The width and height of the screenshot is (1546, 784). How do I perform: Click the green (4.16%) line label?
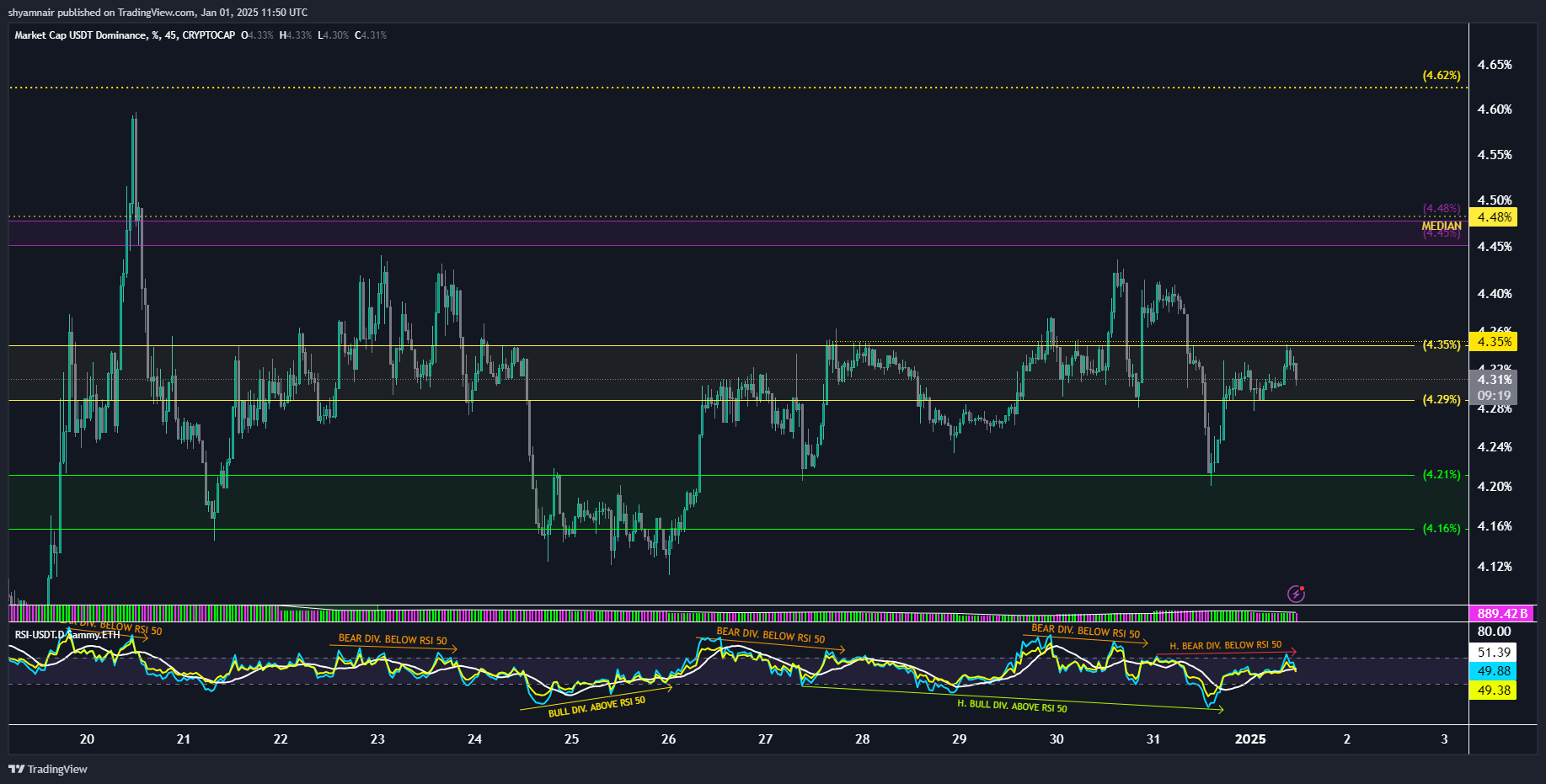coord(1442,529)
